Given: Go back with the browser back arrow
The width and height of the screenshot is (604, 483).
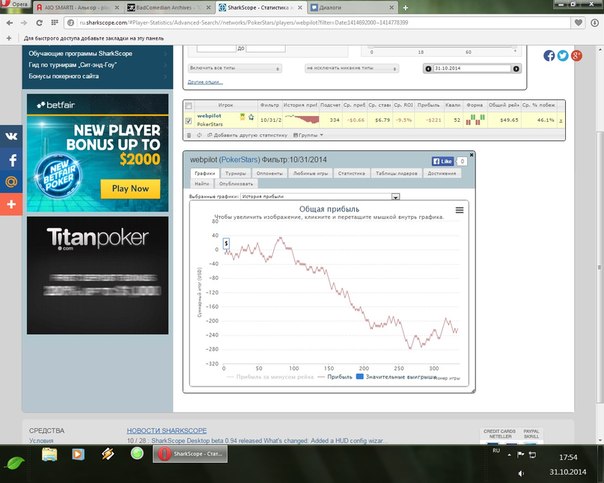Looking at the screenshot, I should (10, 23).
